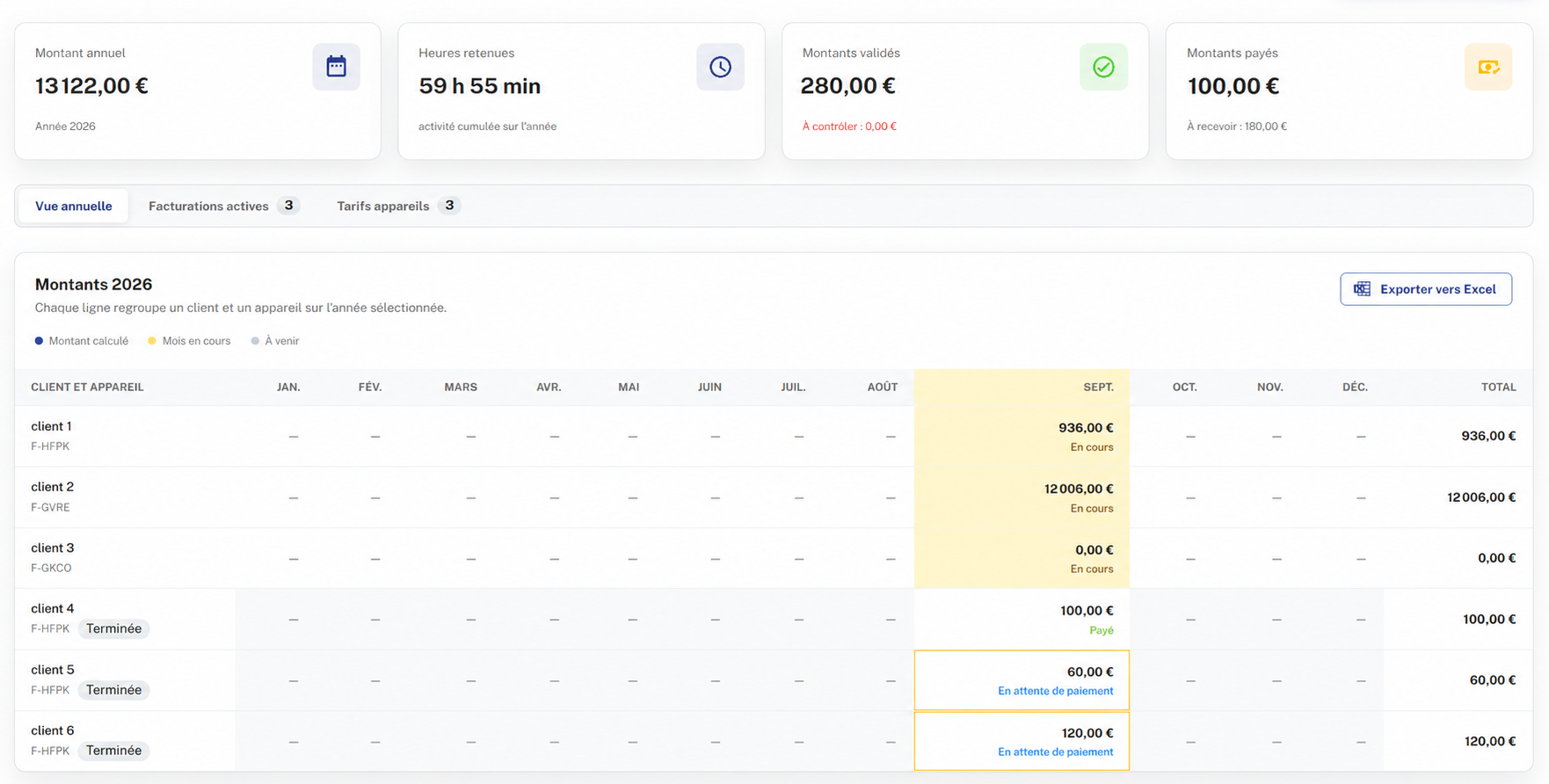Select the client 3 row name
This screenshot has height=784, width=1549.
53,548
